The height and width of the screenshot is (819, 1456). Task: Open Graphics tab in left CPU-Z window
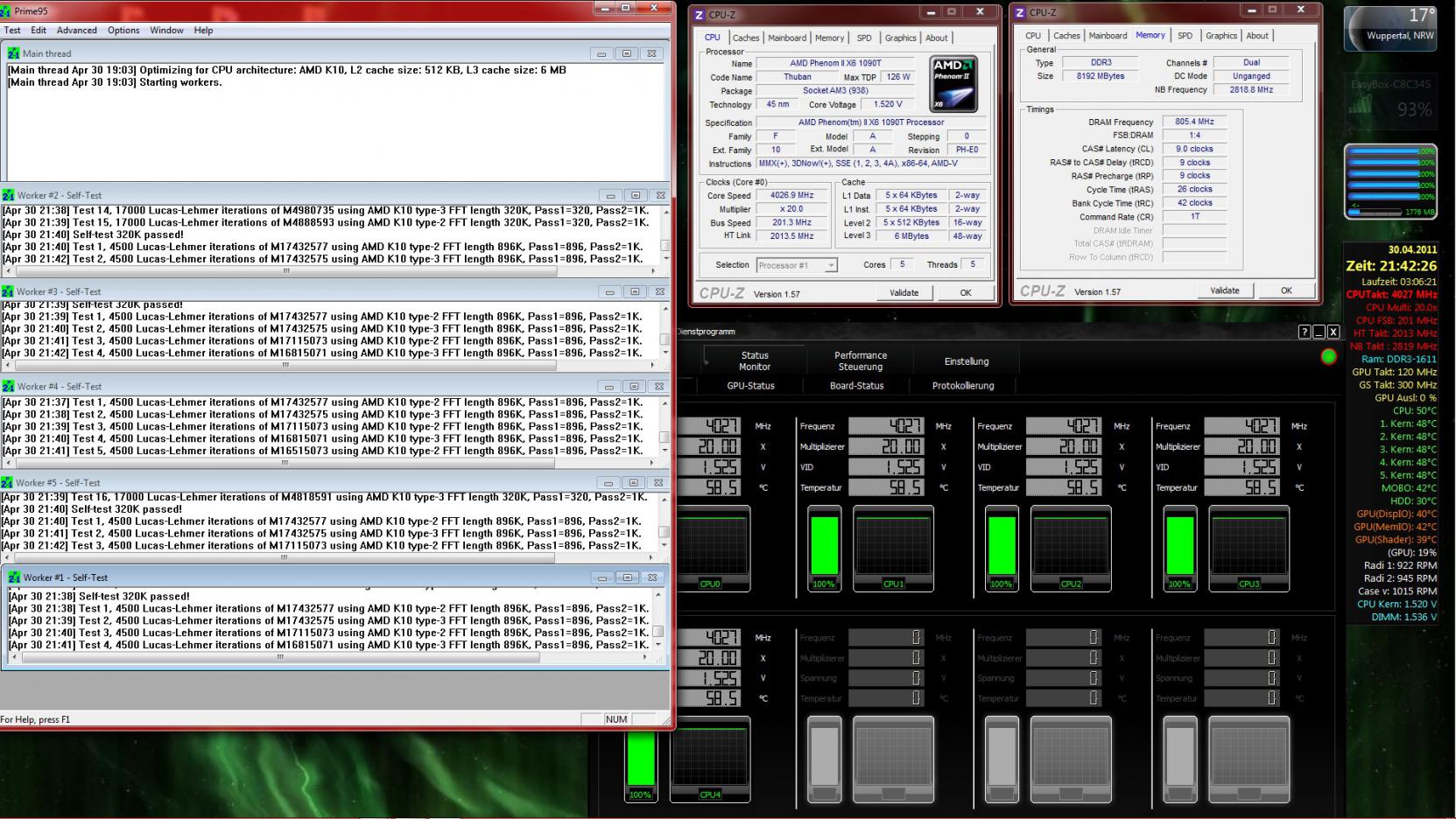[900, 38]
